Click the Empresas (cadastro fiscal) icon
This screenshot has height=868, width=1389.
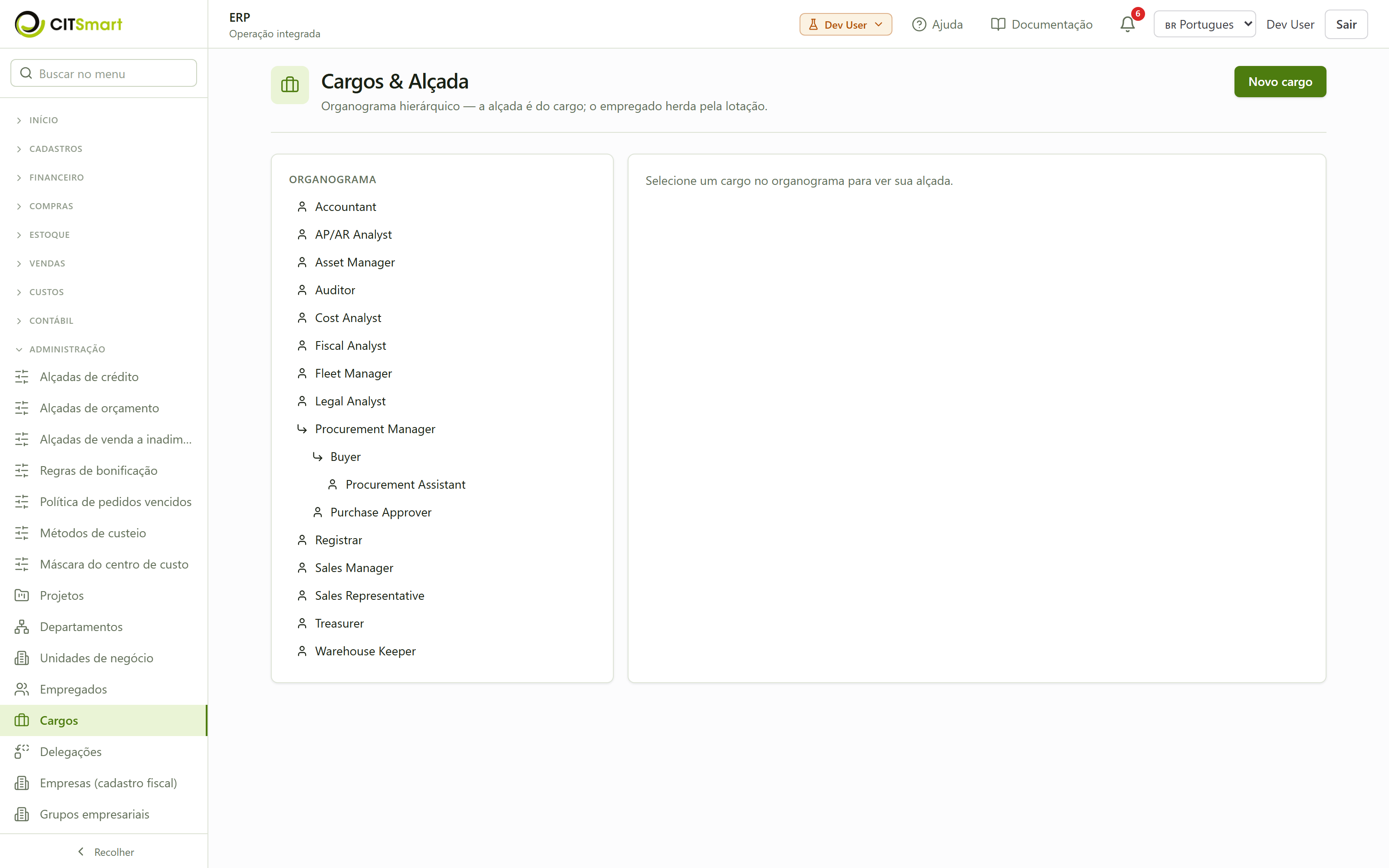[x=22, y=783]
